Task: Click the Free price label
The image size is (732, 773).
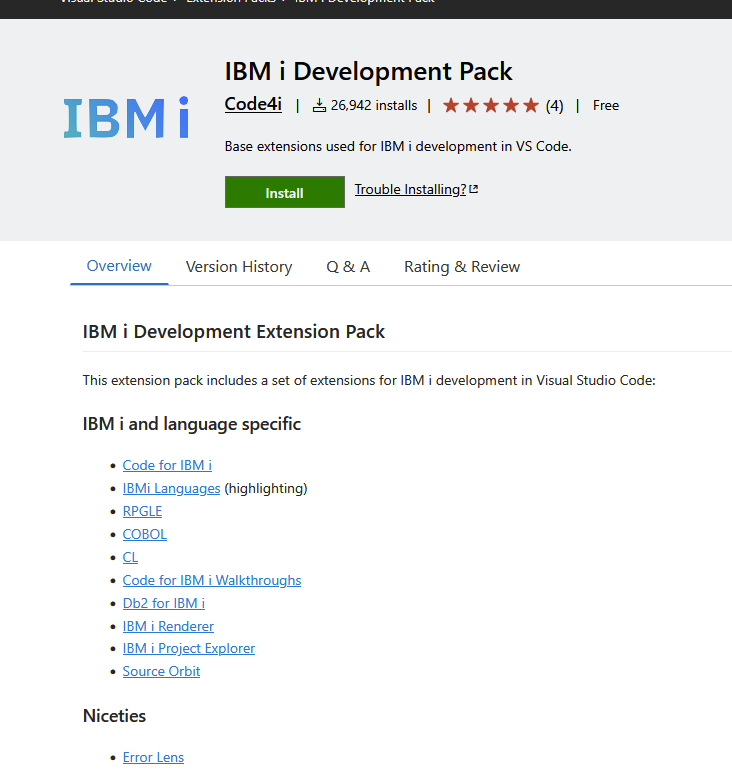Action: click(x=606, y=105)
